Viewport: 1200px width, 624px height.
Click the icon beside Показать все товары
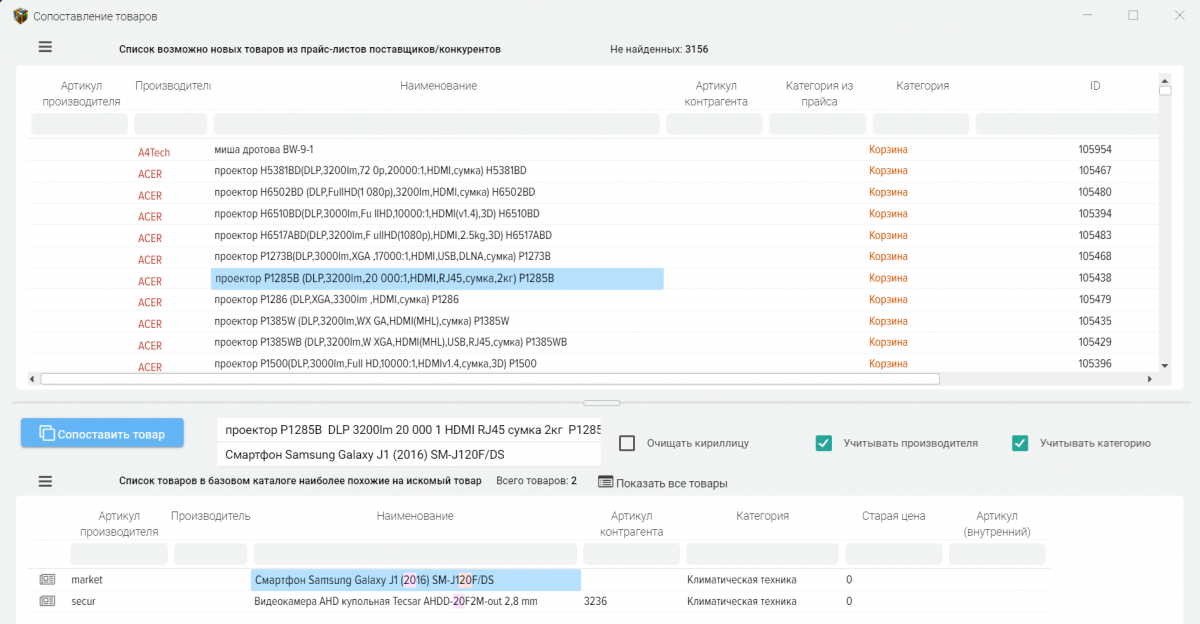605,482
